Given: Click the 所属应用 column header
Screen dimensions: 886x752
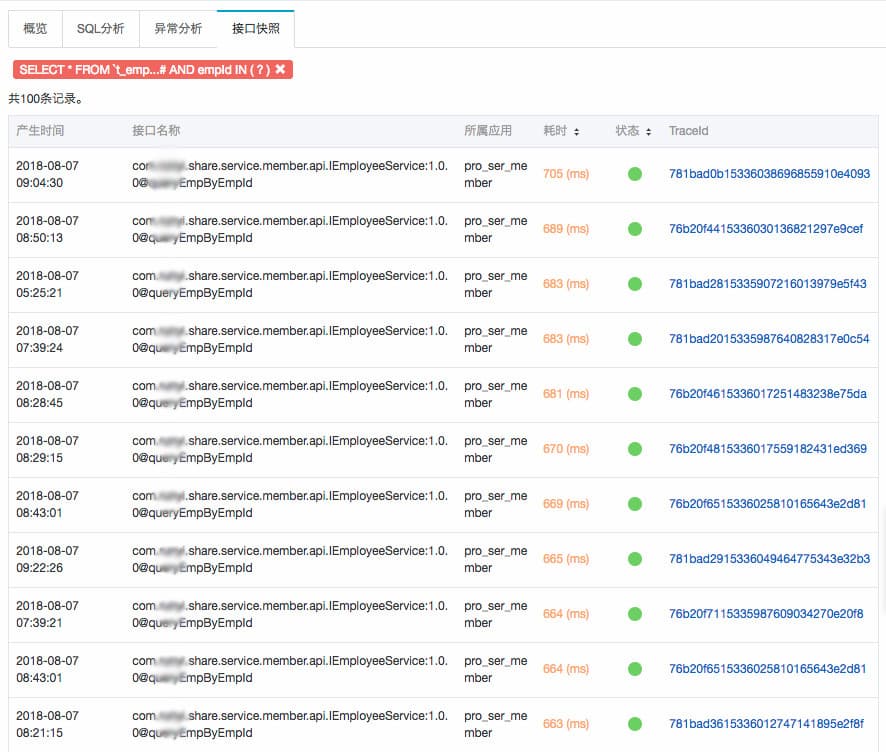Looking at the screenshot, I should (x=488, y=131).
